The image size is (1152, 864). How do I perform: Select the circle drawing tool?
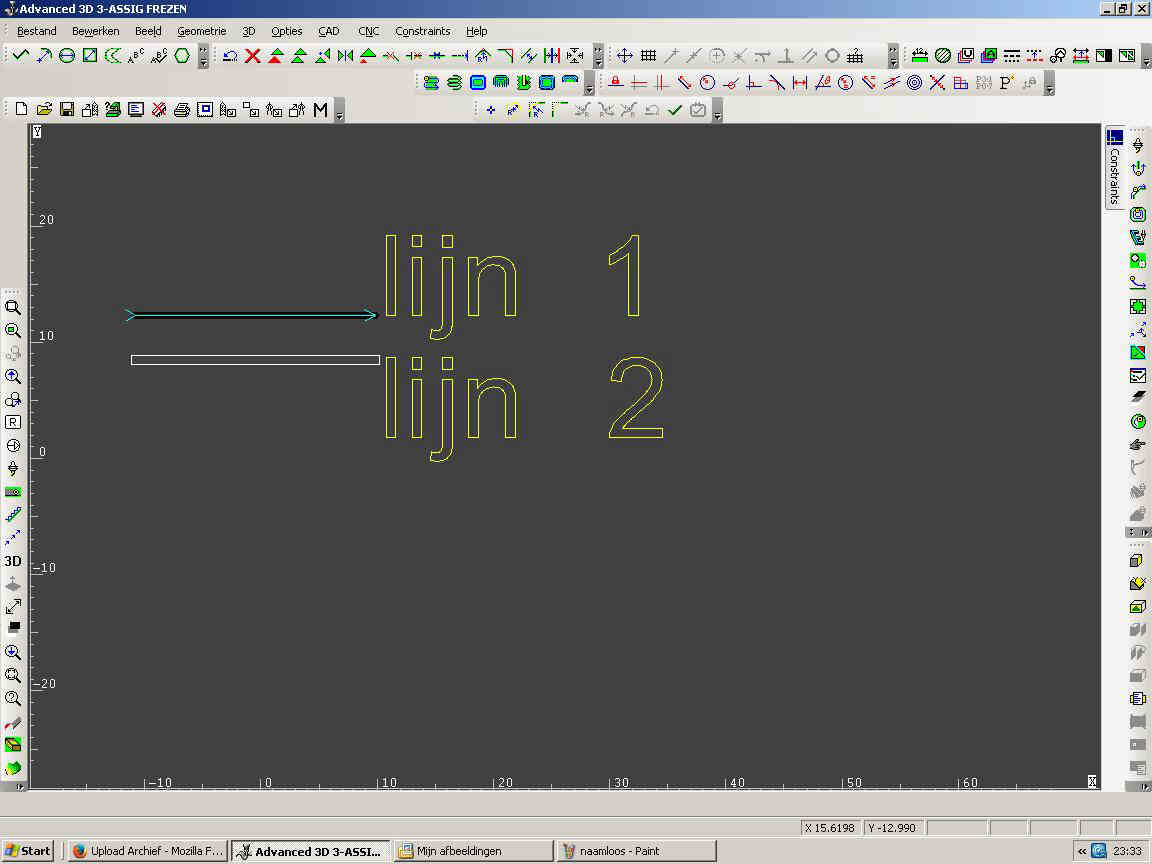click(x=67, y=56)
